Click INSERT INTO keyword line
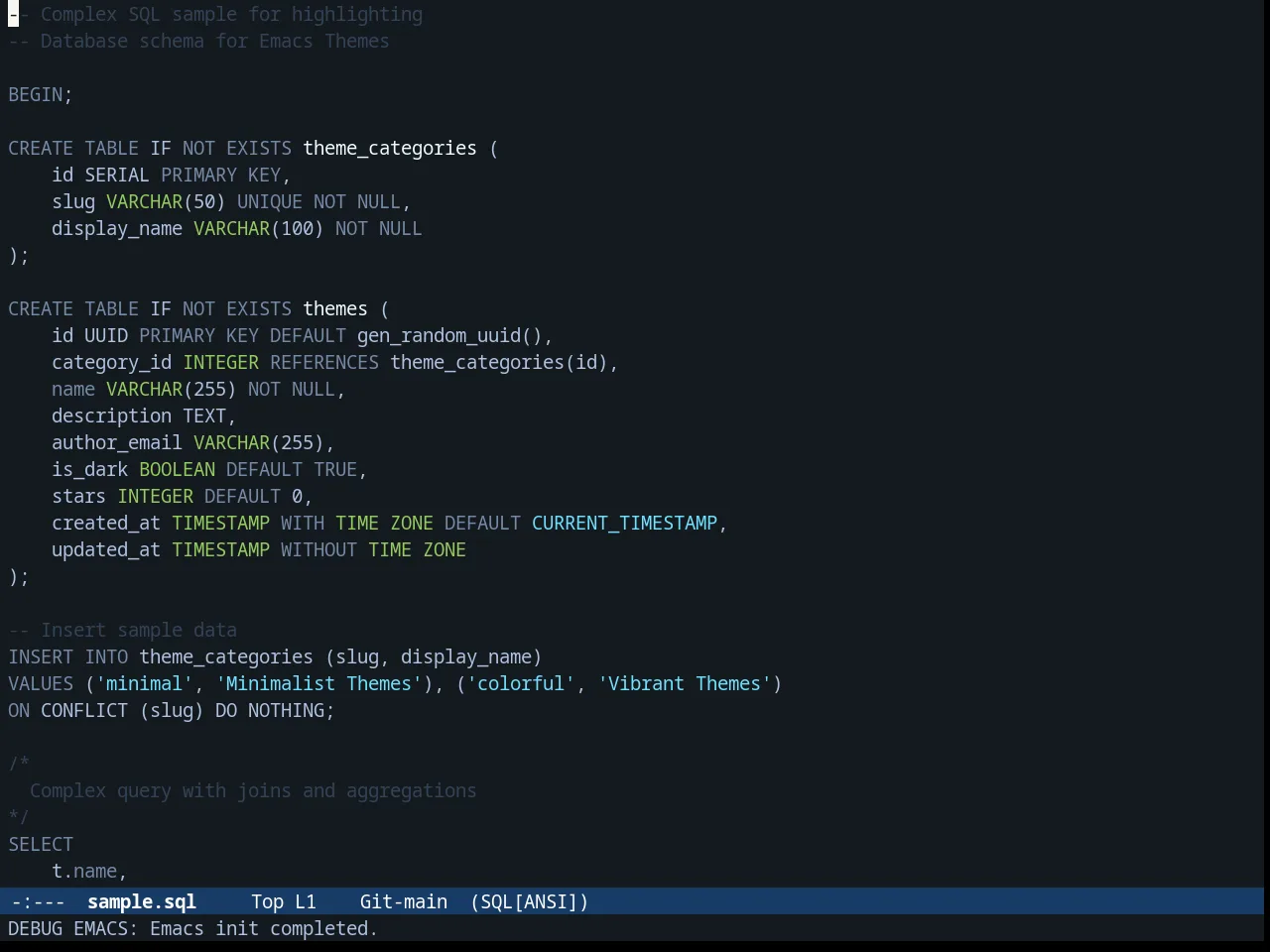The width and height of the screenshot is (1270, 952). pyautogui.click(x=275, y=656)
